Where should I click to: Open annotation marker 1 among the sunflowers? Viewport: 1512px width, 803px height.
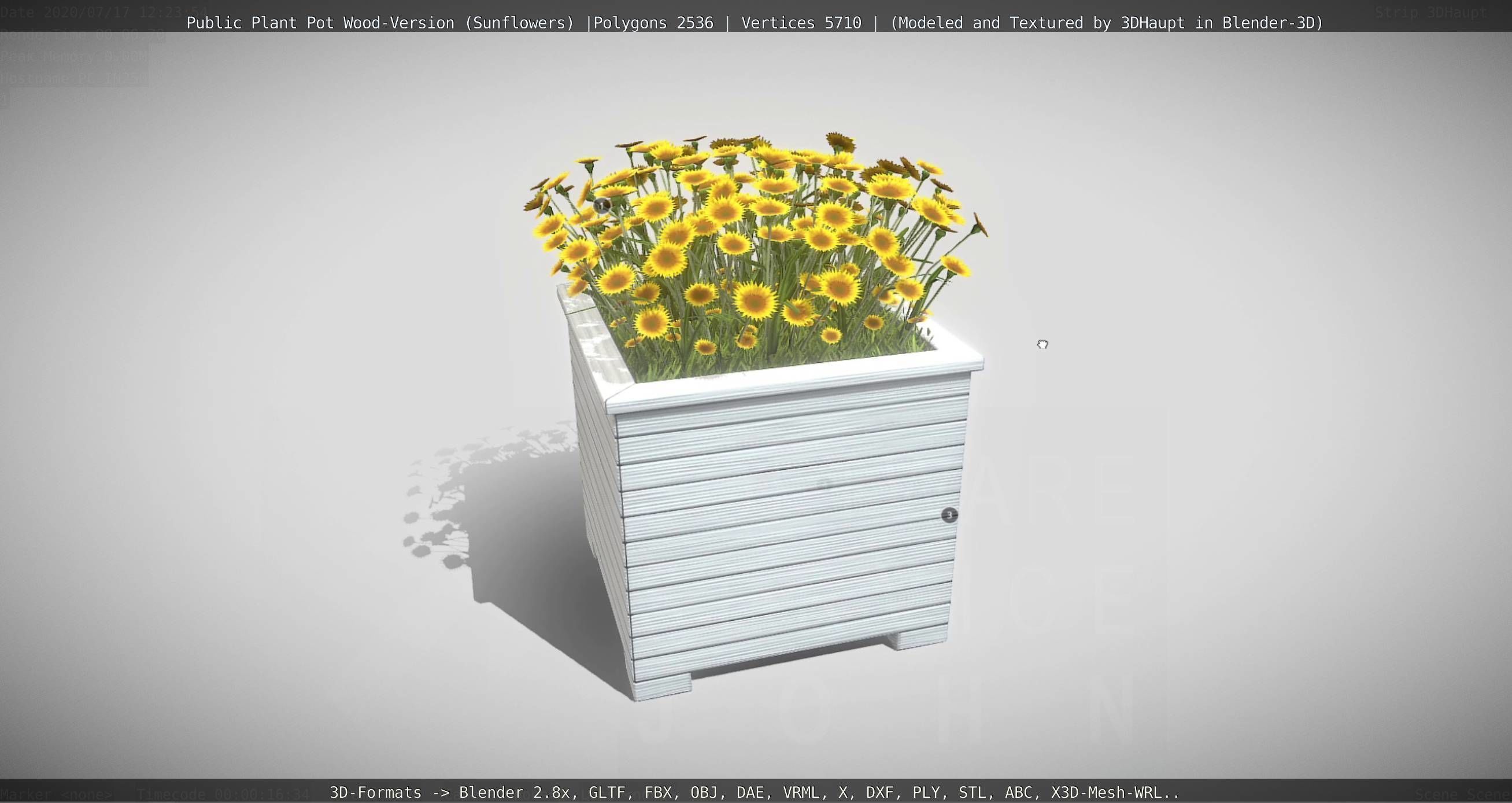coord(601,205)
